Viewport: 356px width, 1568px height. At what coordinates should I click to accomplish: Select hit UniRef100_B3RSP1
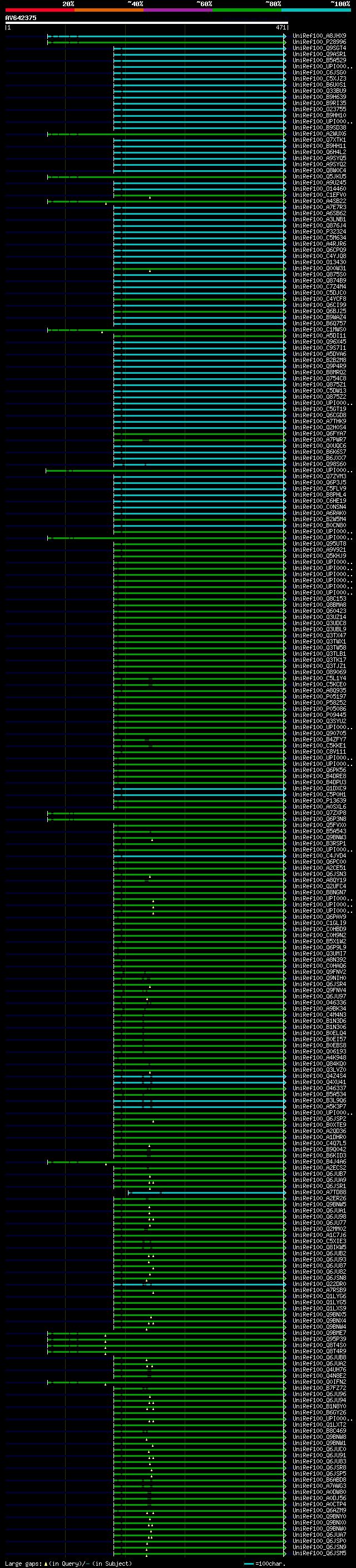(x=319, y=843)
